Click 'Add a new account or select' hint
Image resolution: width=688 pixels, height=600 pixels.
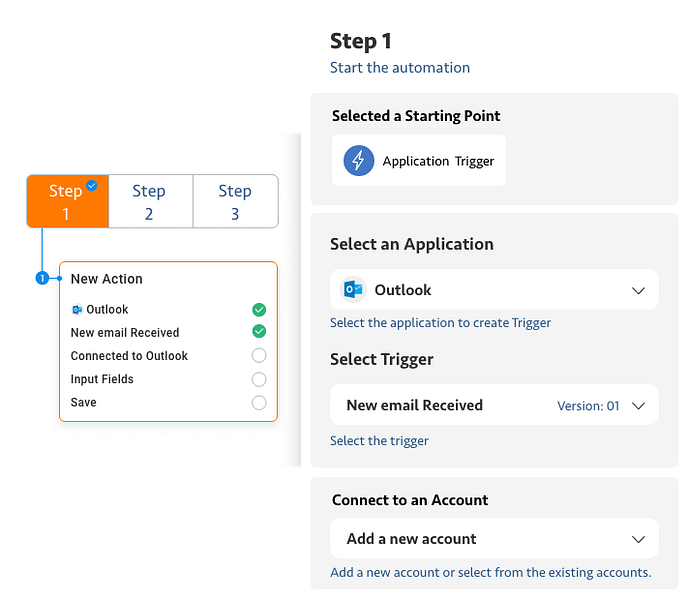(x=491, y=572)
